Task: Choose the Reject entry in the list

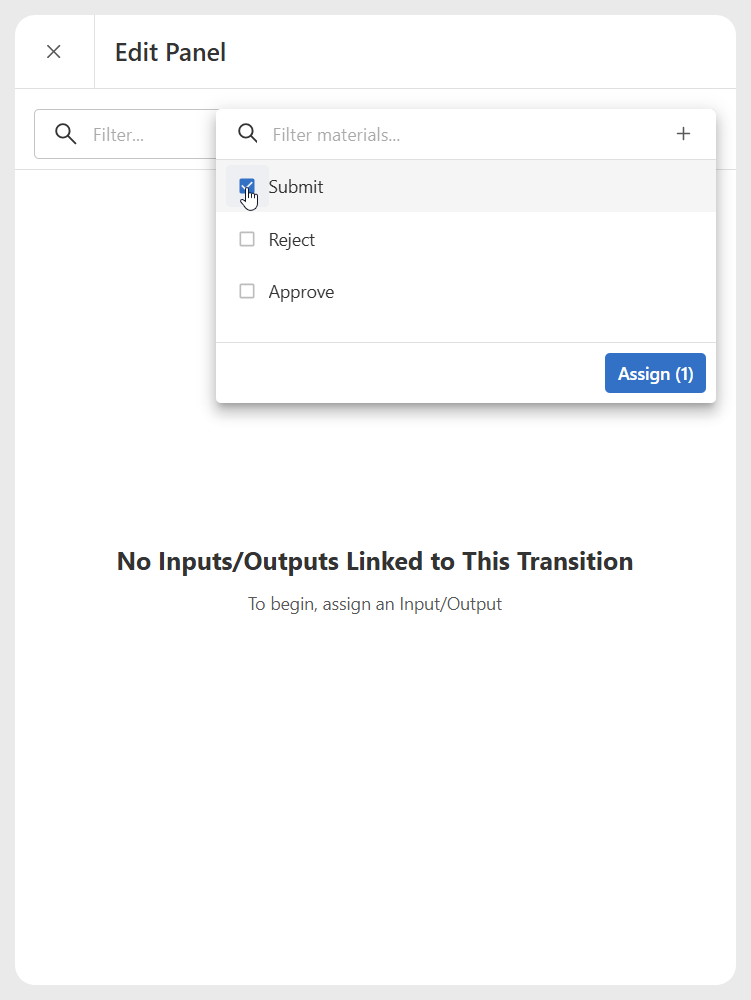Action: [x=291, y=240]
